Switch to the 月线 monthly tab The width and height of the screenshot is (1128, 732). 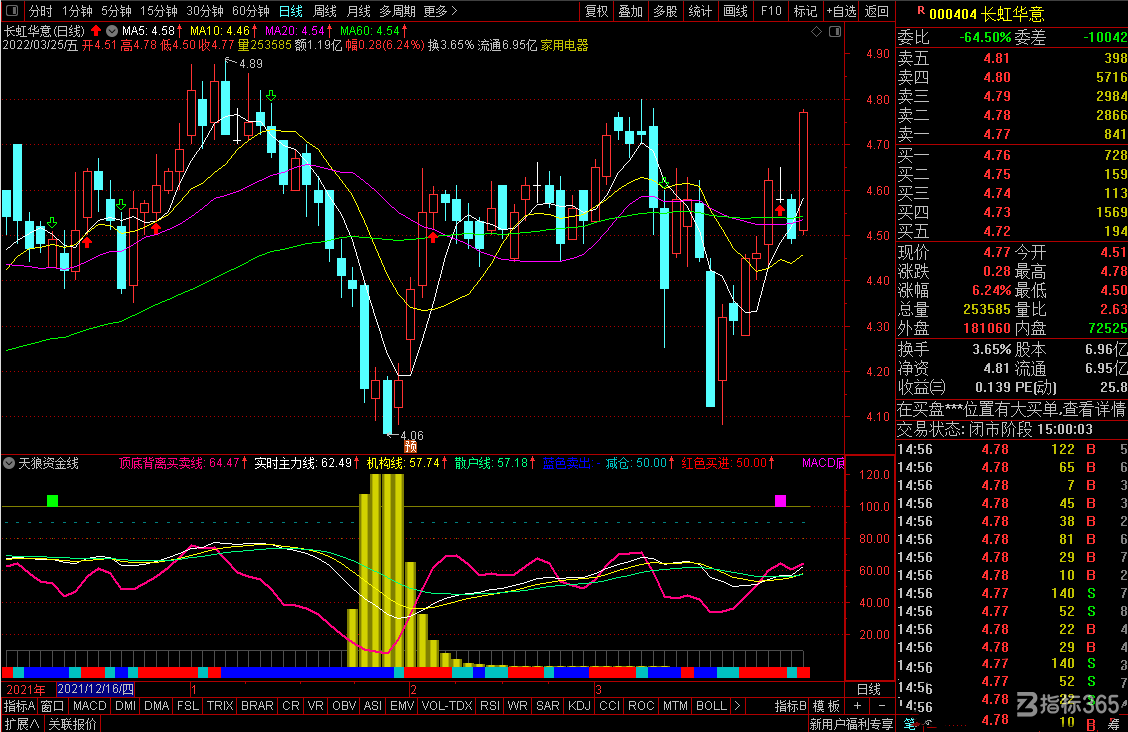358,11
